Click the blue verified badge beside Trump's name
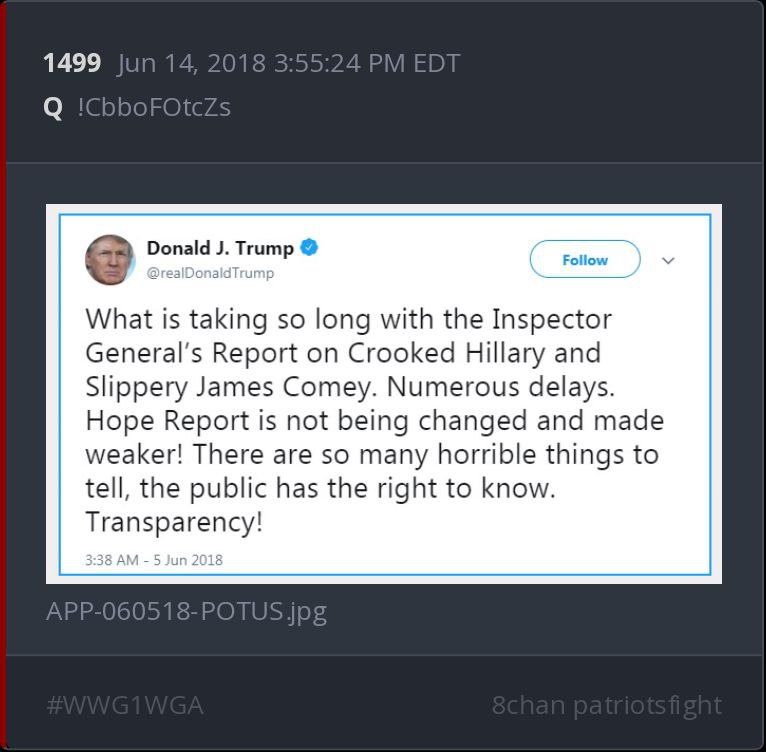This screenshot has width=766, height=752. tap(309, 247)
